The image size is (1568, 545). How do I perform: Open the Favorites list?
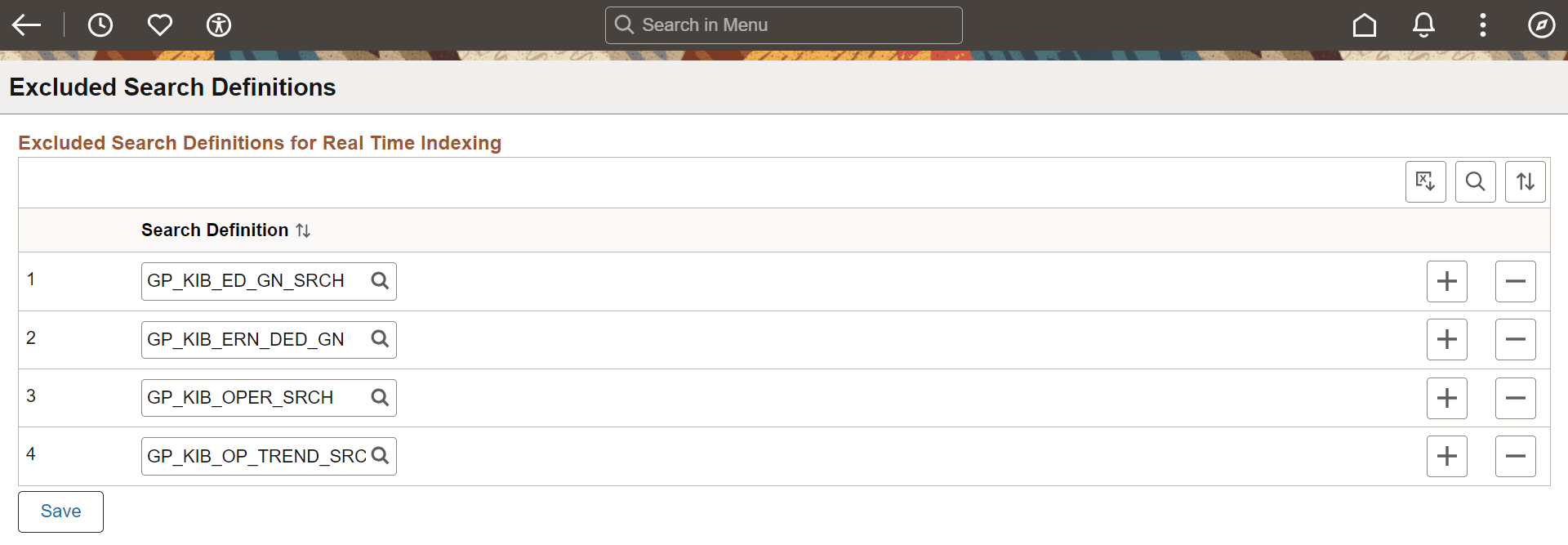pyautogui.click(x=159, y=25)
